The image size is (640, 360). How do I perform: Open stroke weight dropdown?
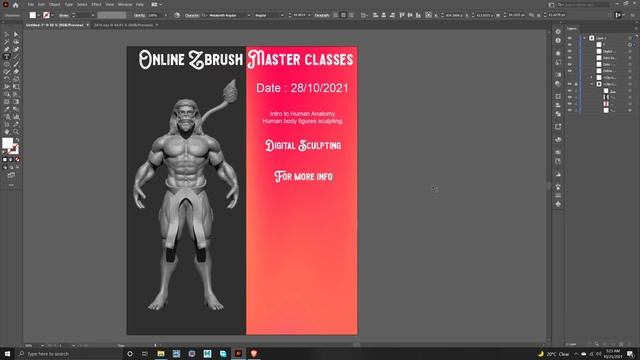point(93,15)
